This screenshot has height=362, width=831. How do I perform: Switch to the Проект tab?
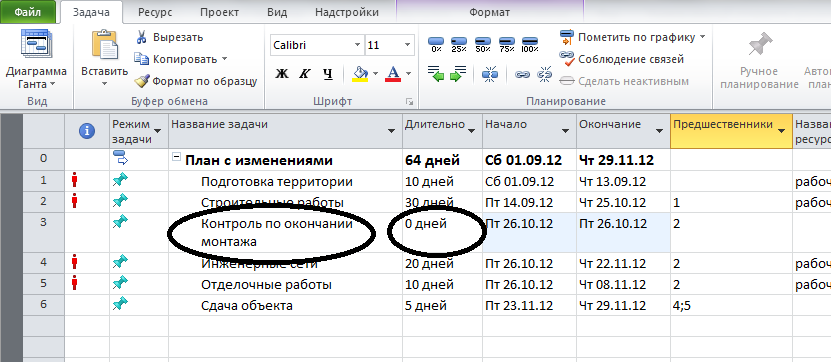220,12
